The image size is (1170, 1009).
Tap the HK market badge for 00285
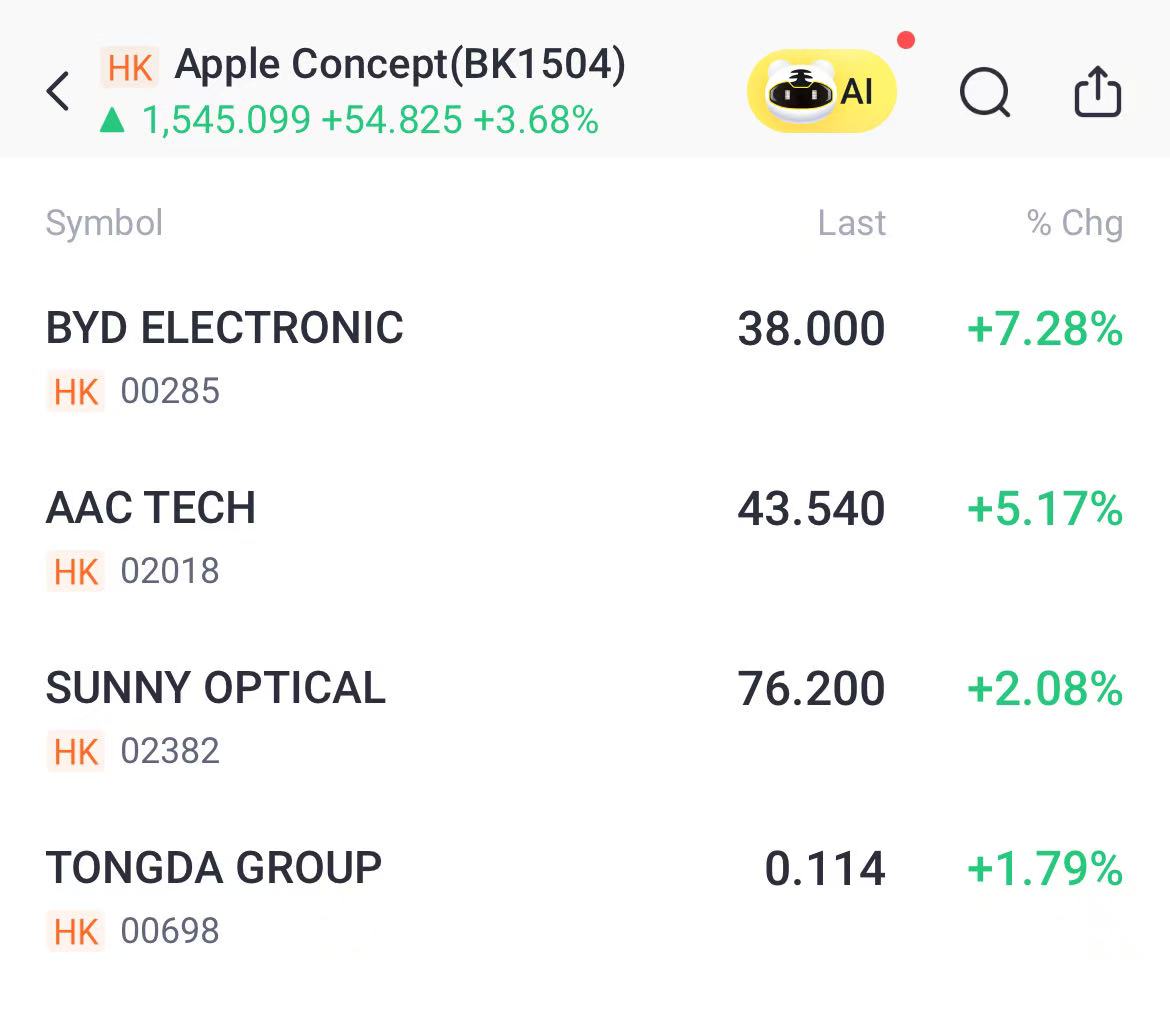pyautogui.click(x=76, y=392)
